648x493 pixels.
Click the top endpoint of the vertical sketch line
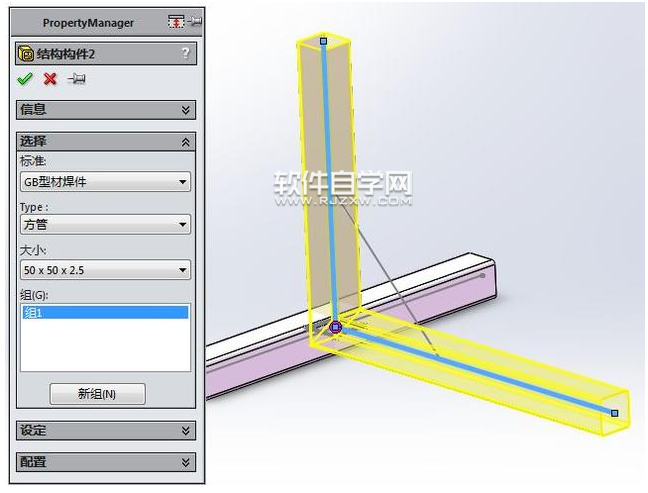pyautogui.click(x=324, y=41)
